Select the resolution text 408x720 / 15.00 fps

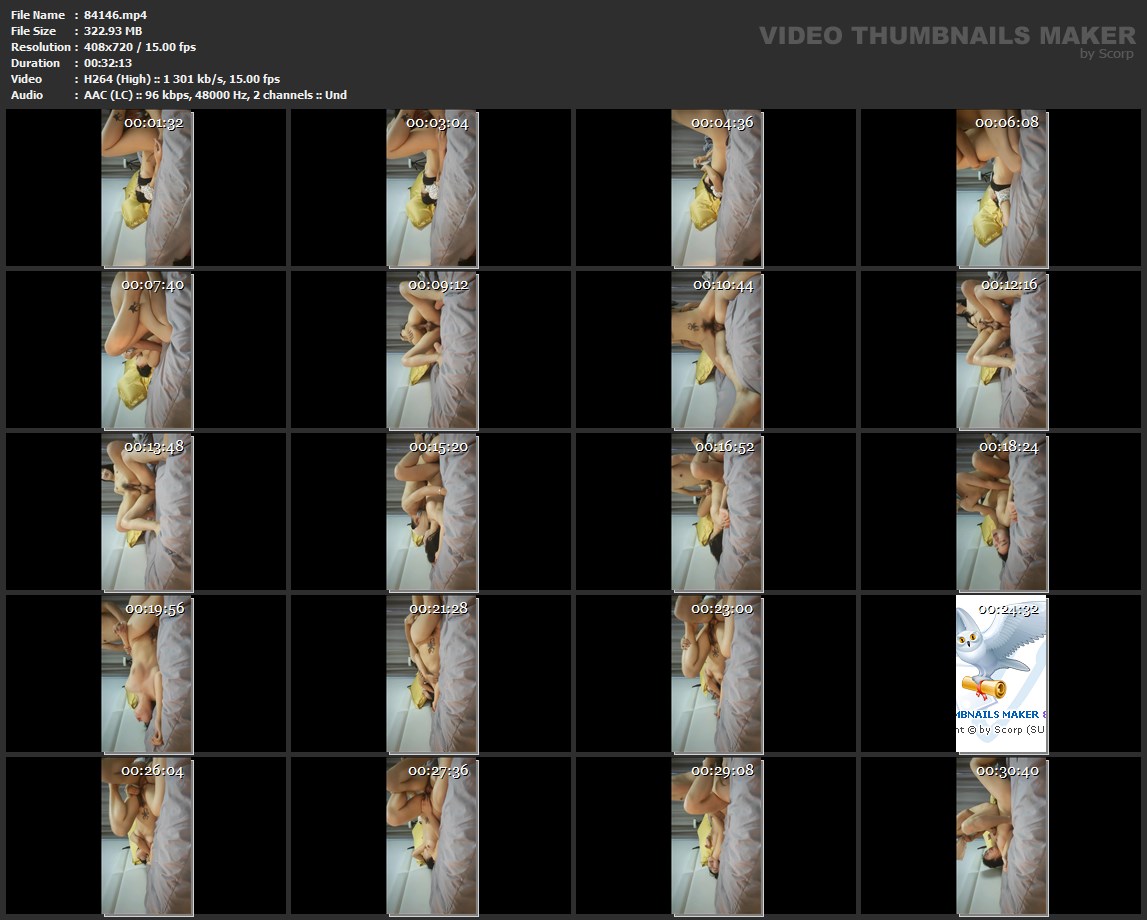click(140, 47)
